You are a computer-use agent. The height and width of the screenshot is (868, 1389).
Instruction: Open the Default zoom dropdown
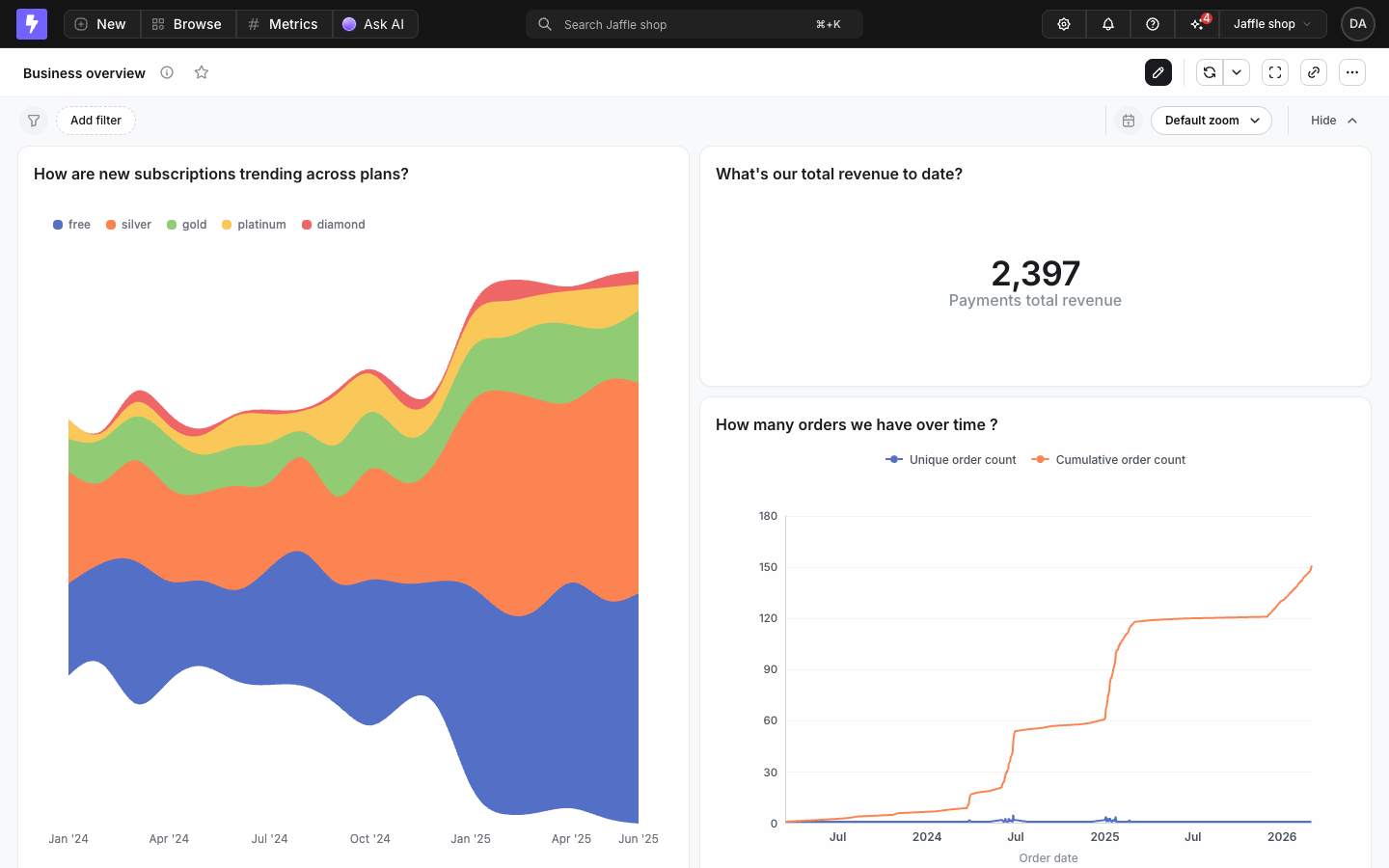[x=1212, y=121]
